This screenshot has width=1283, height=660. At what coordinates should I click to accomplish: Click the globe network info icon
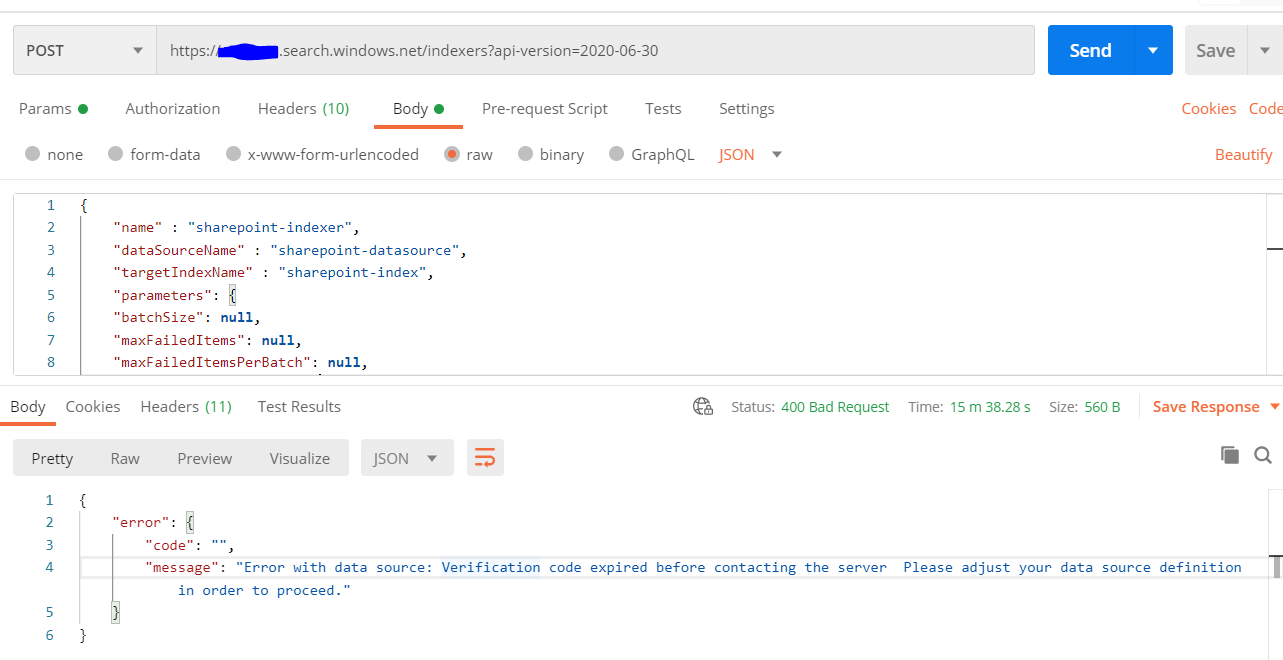[703, 407]
